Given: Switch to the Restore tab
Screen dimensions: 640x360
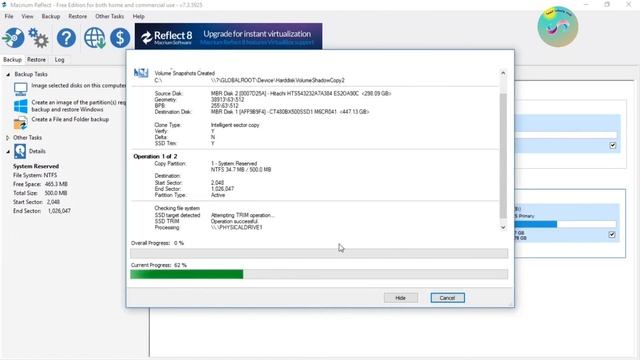Looking at the screenshot, I should pyautogui.click(x=36, y=60).
